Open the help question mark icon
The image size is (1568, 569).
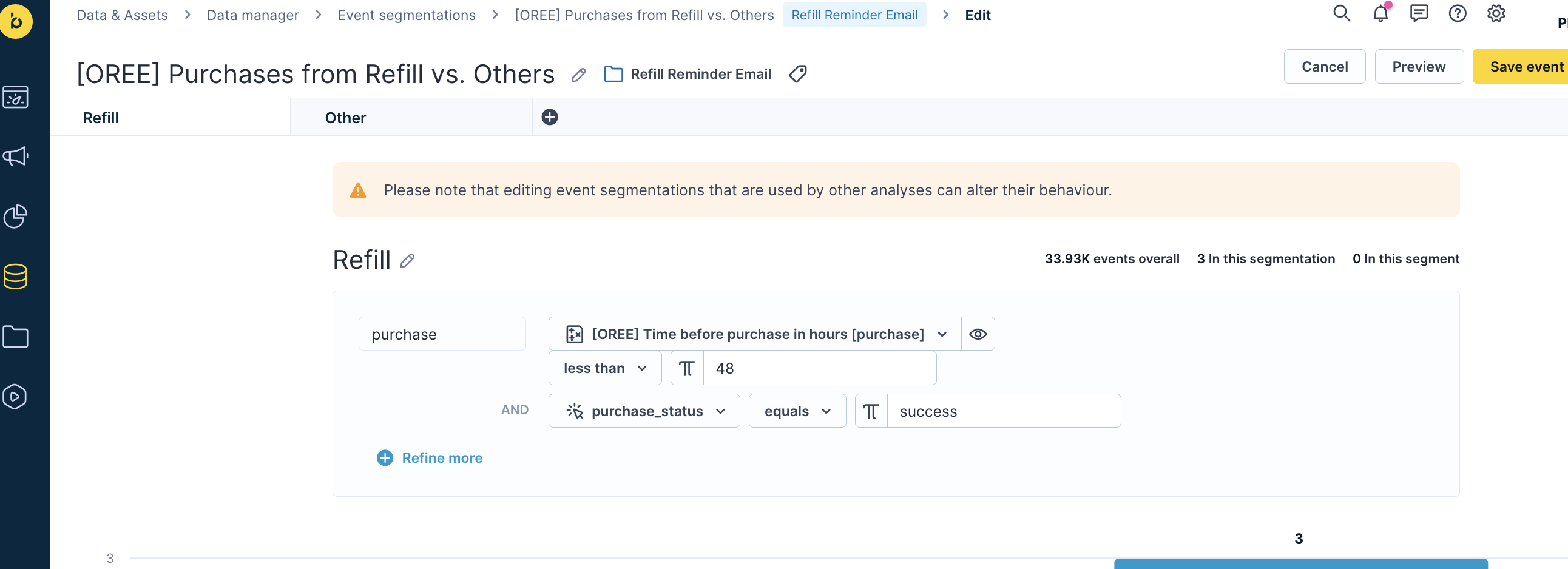(1457, 13)
